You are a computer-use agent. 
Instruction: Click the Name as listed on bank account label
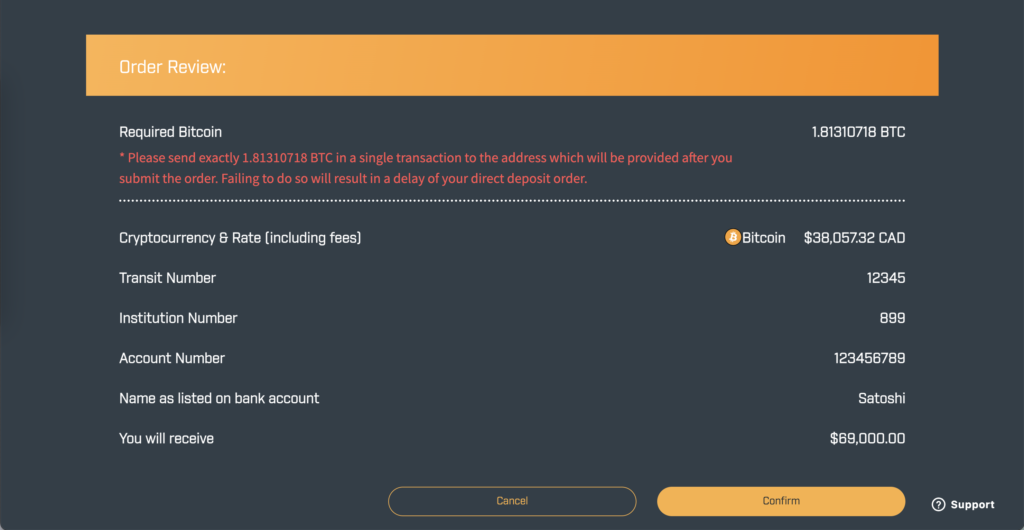[219, 398]
